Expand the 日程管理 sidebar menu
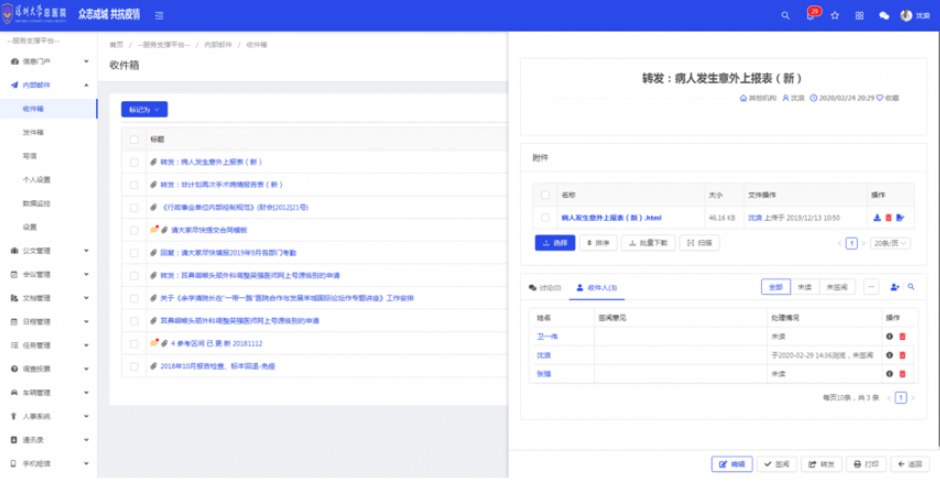This screenshot has height=482, width=940. [49, 322]
